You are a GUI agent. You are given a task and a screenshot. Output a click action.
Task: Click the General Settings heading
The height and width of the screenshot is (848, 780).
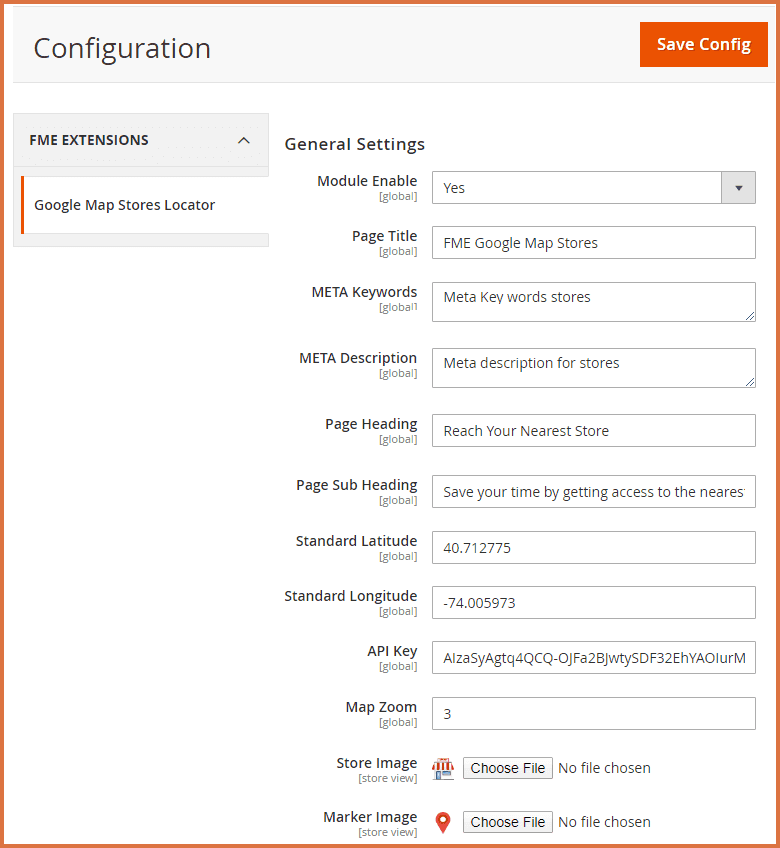tap(354, 144)
